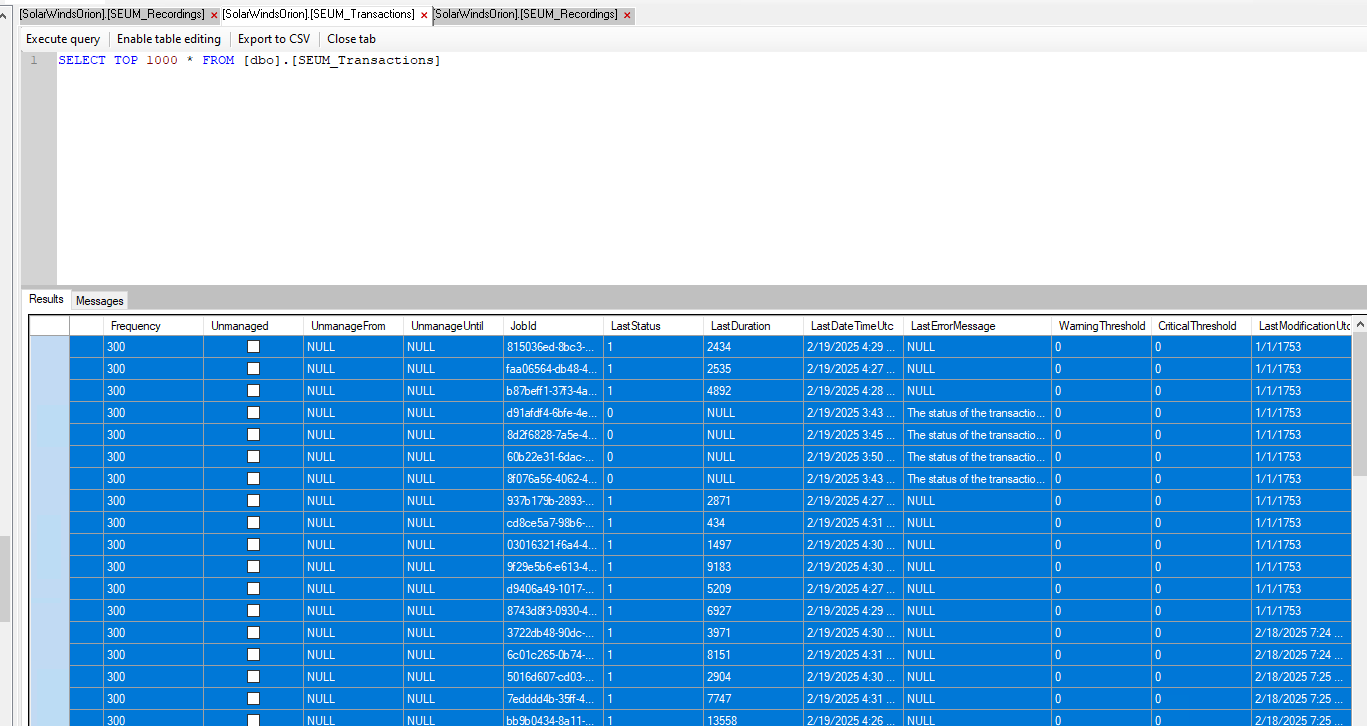Screen dimensions: 1367x726
Task: Toggle Unmanaged checkbox for JobId 815036ed-8bc3
Action: tap(253, 347)
